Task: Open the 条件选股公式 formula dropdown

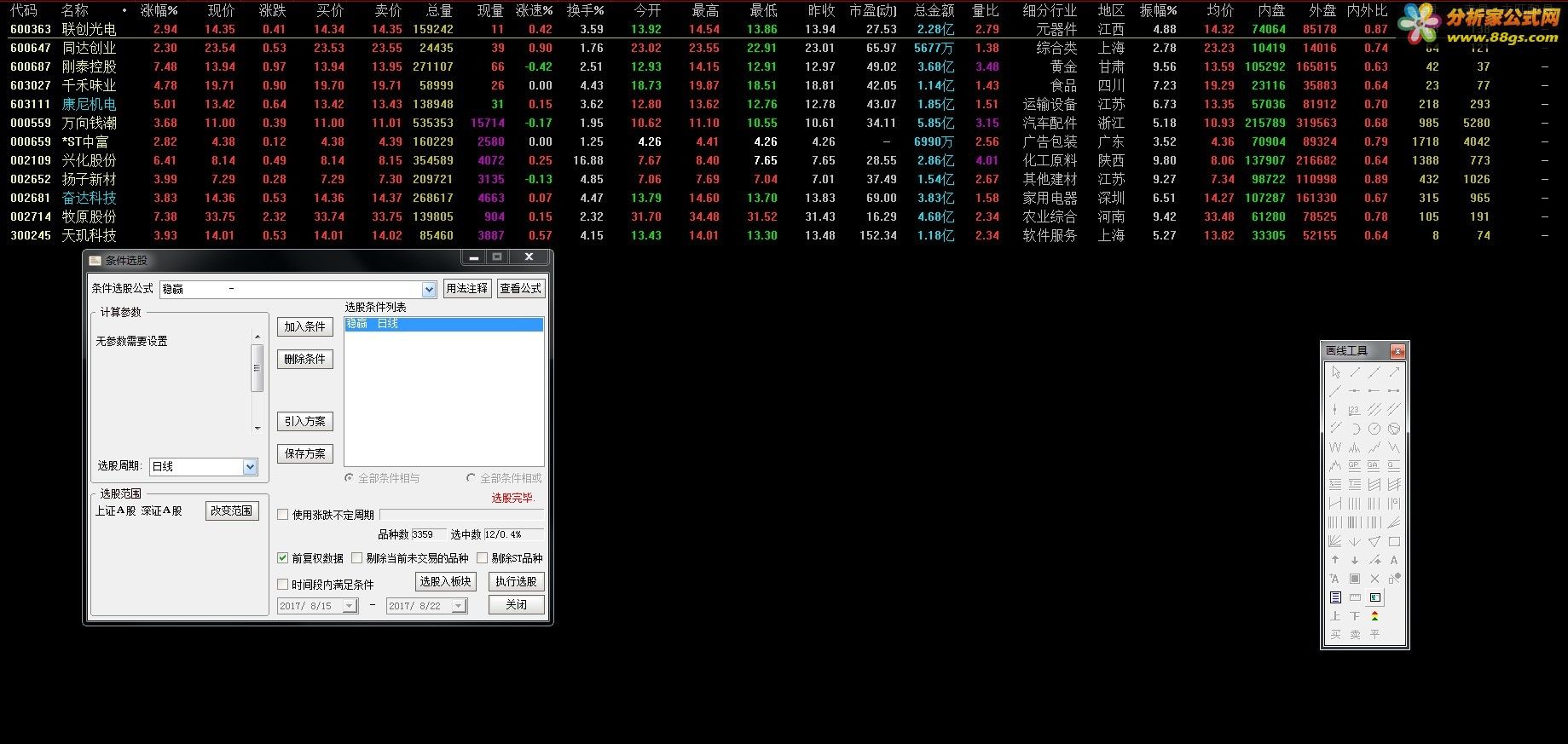Action: coord(429,290)
